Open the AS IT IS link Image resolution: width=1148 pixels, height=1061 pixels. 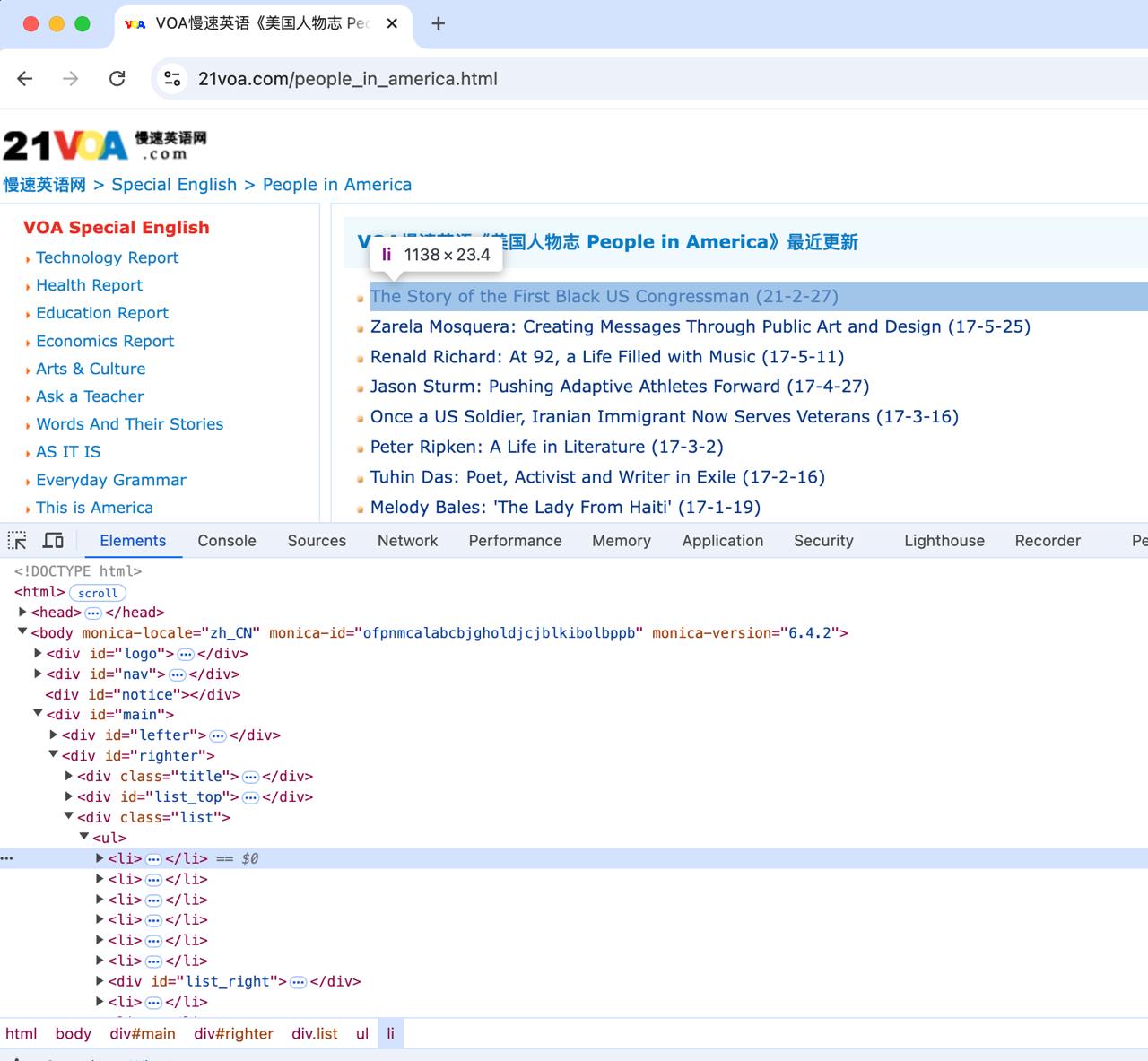[68, 452]
